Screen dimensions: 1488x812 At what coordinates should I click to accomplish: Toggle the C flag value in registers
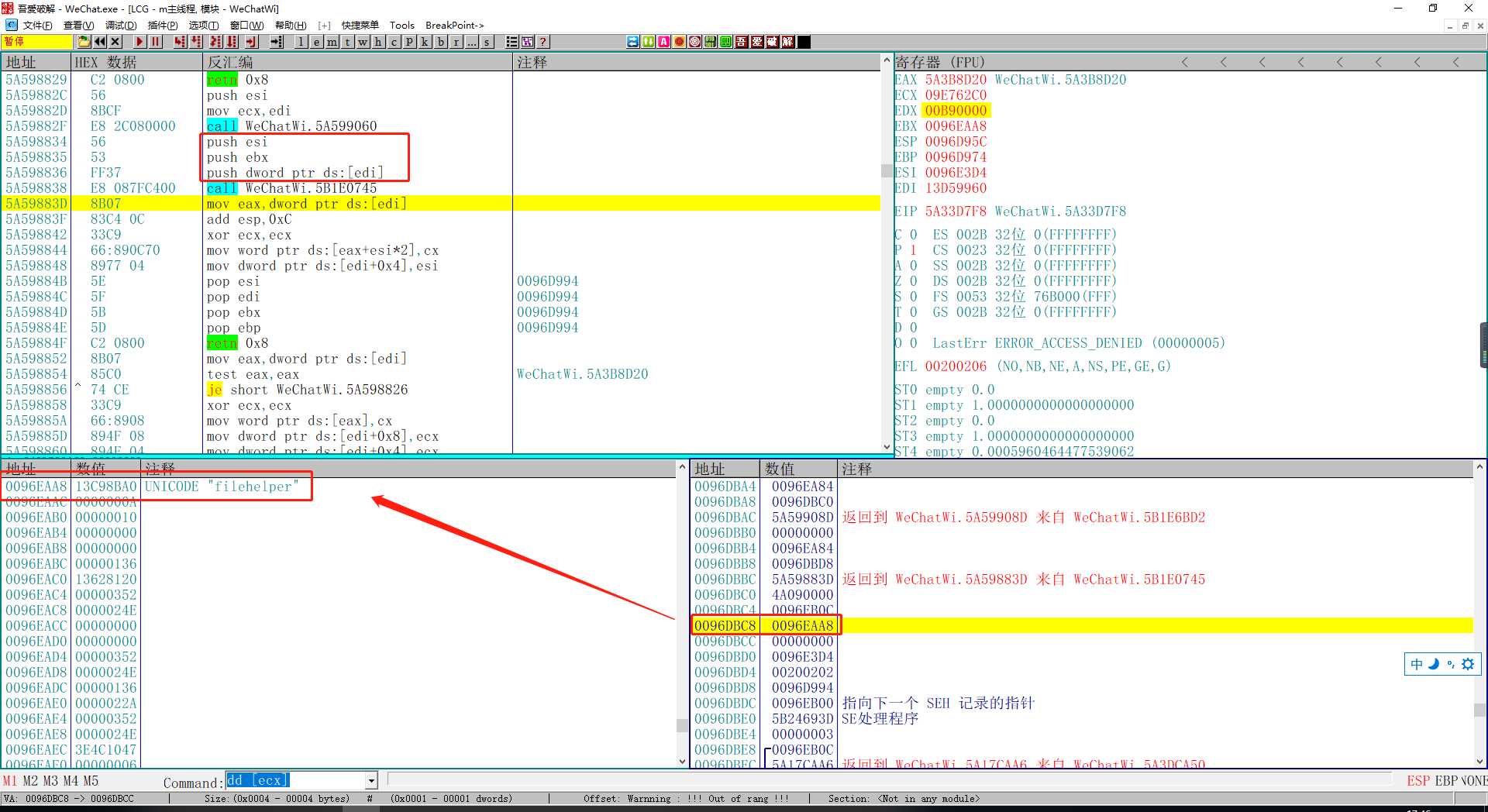coord(913,234)
